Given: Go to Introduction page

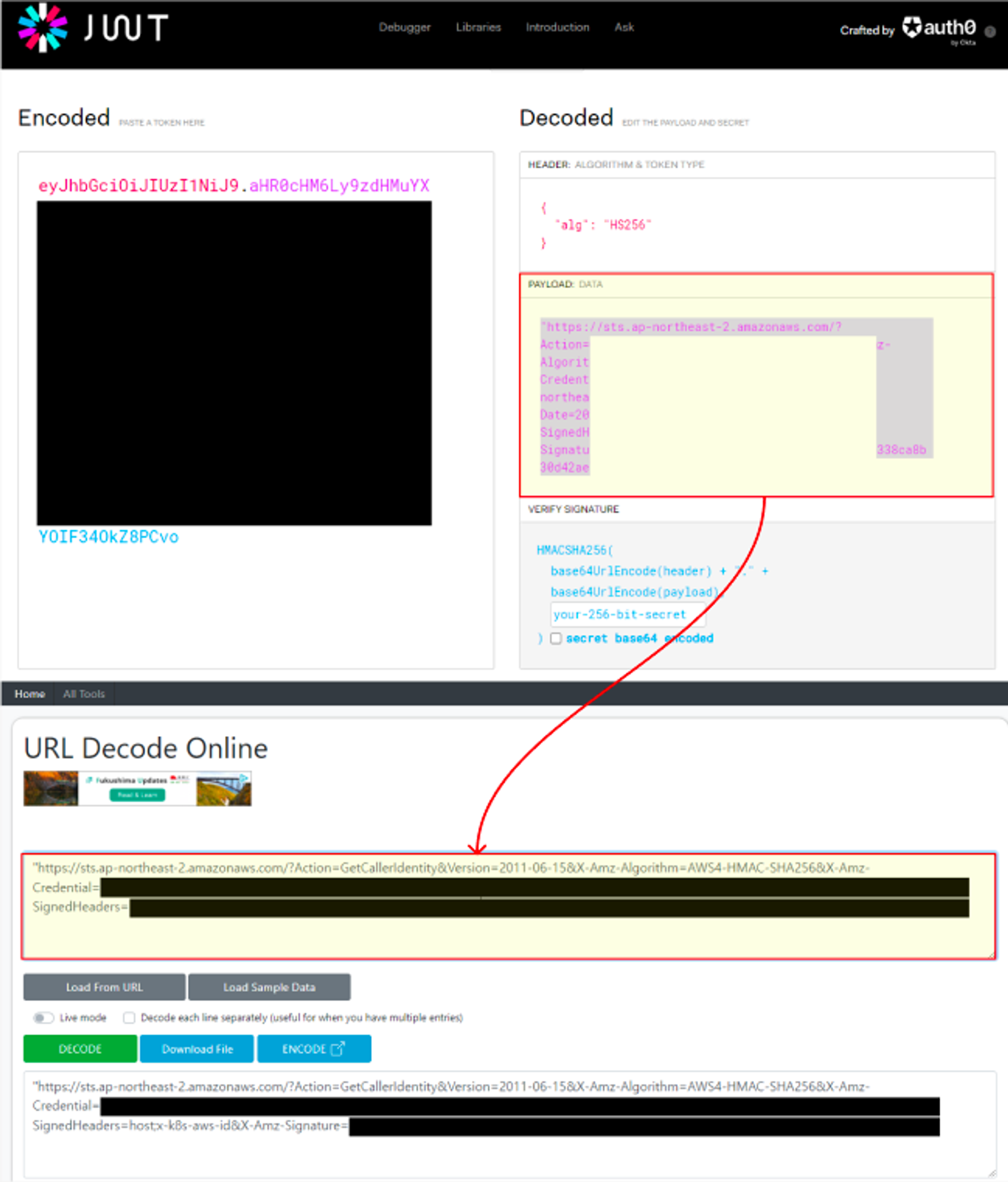Looking at the screenshot, I should [x=557, y=27].
